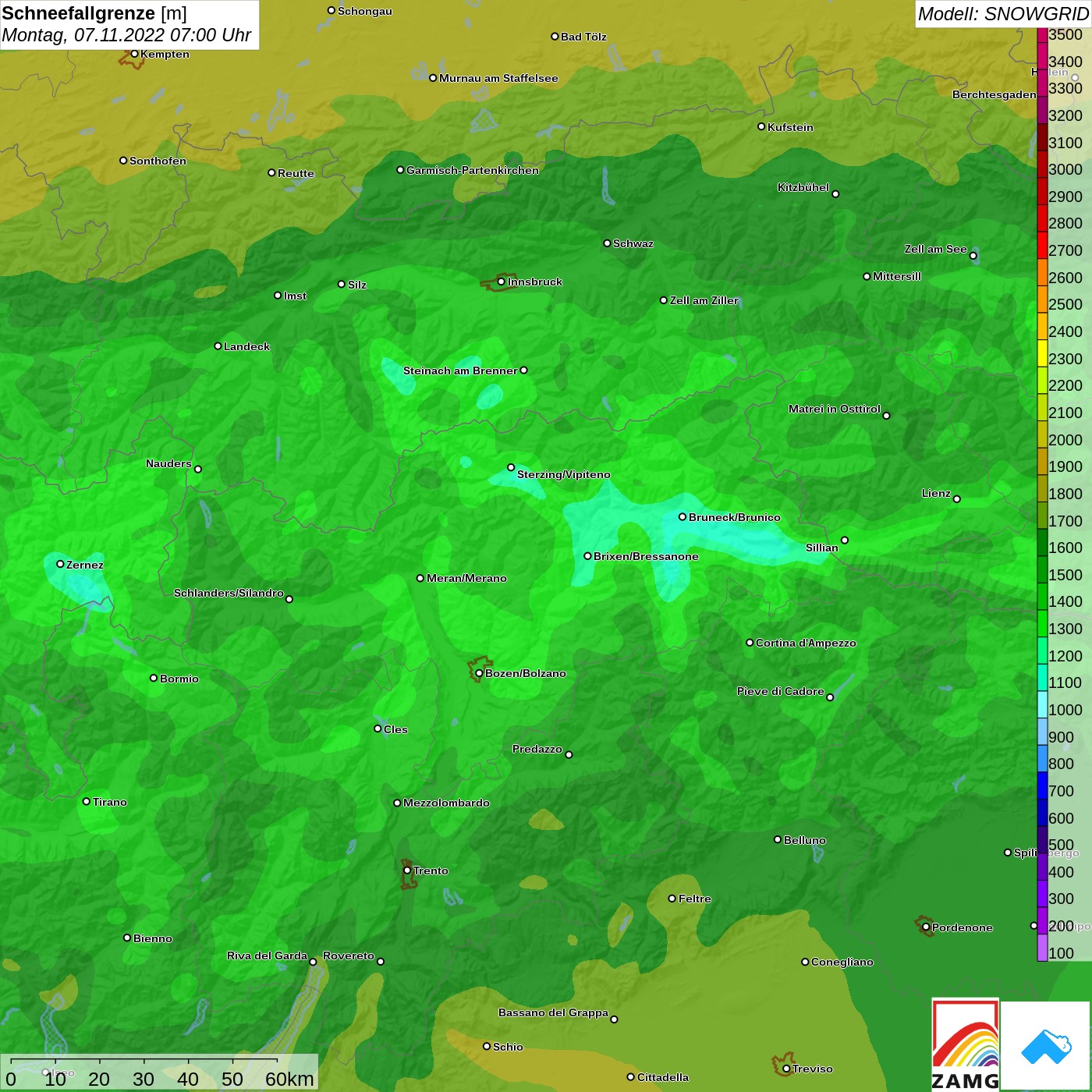Click the ZAMG rainbow logo
1092x1092 pixels.
click(965, 1045)
